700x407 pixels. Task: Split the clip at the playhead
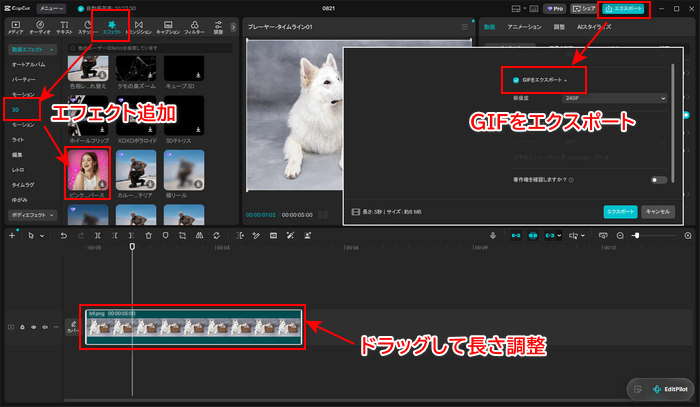coord(98,236)
